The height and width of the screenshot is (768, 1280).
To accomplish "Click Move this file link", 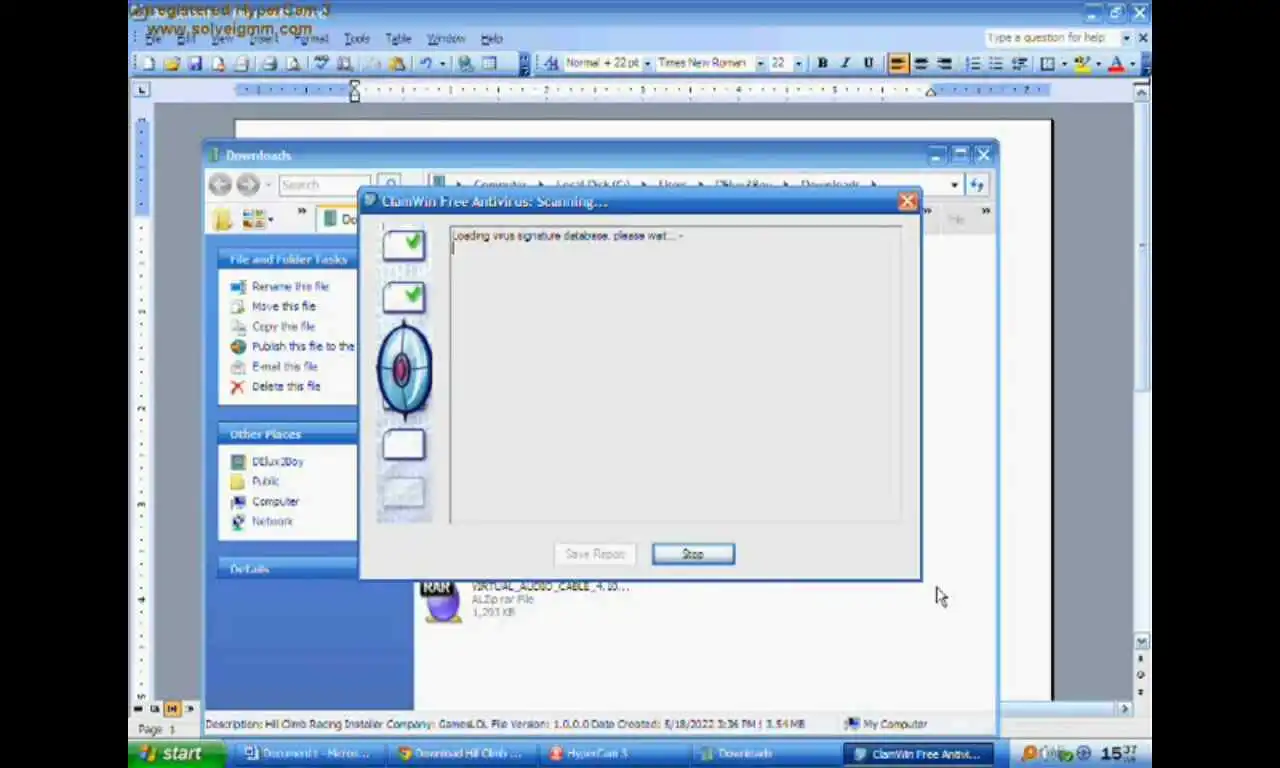I will [x=283, y=307].
